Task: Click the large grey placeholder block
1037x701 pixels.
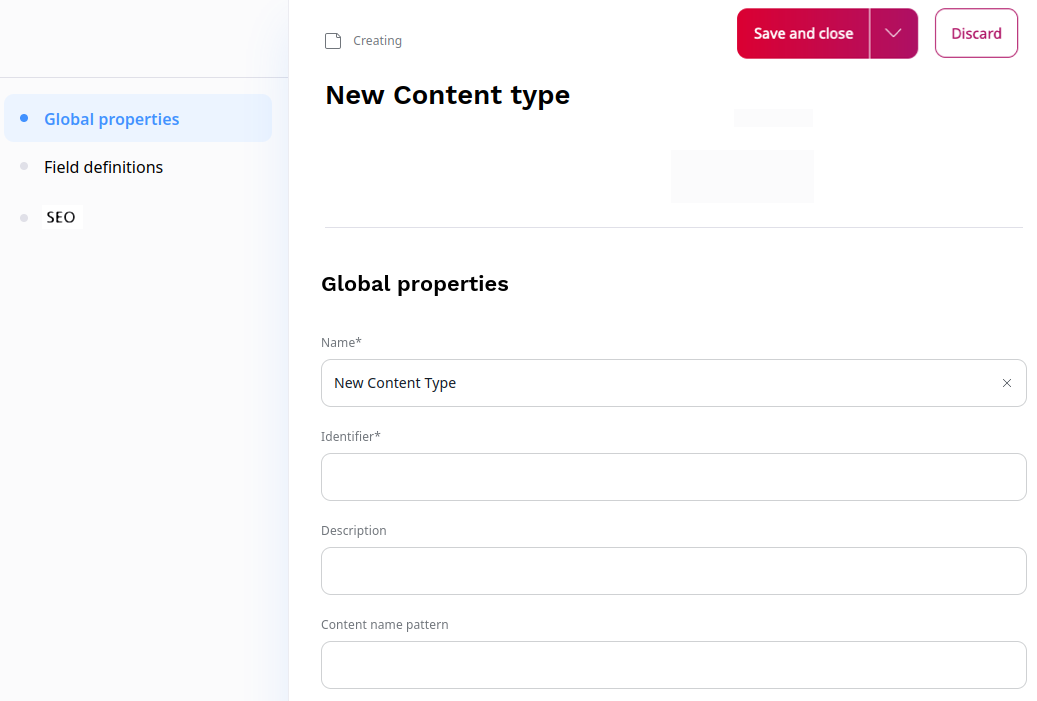Action: coord(742,176)
